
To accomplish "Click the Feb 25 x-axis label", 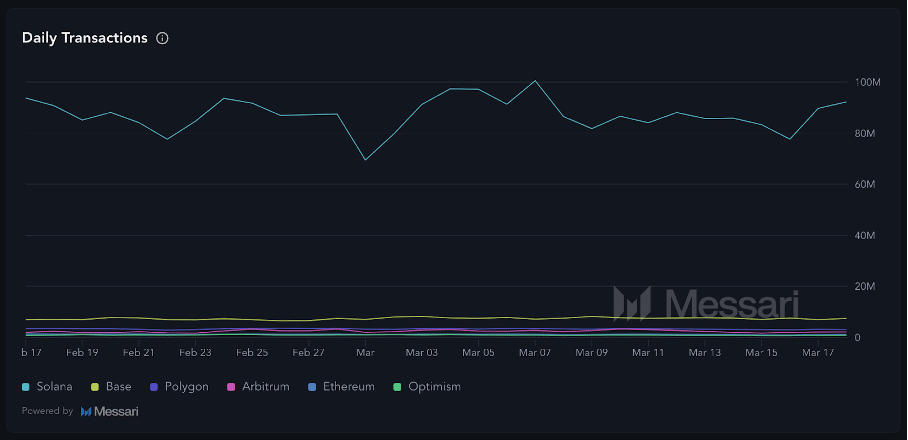I will tap(252, 353).
